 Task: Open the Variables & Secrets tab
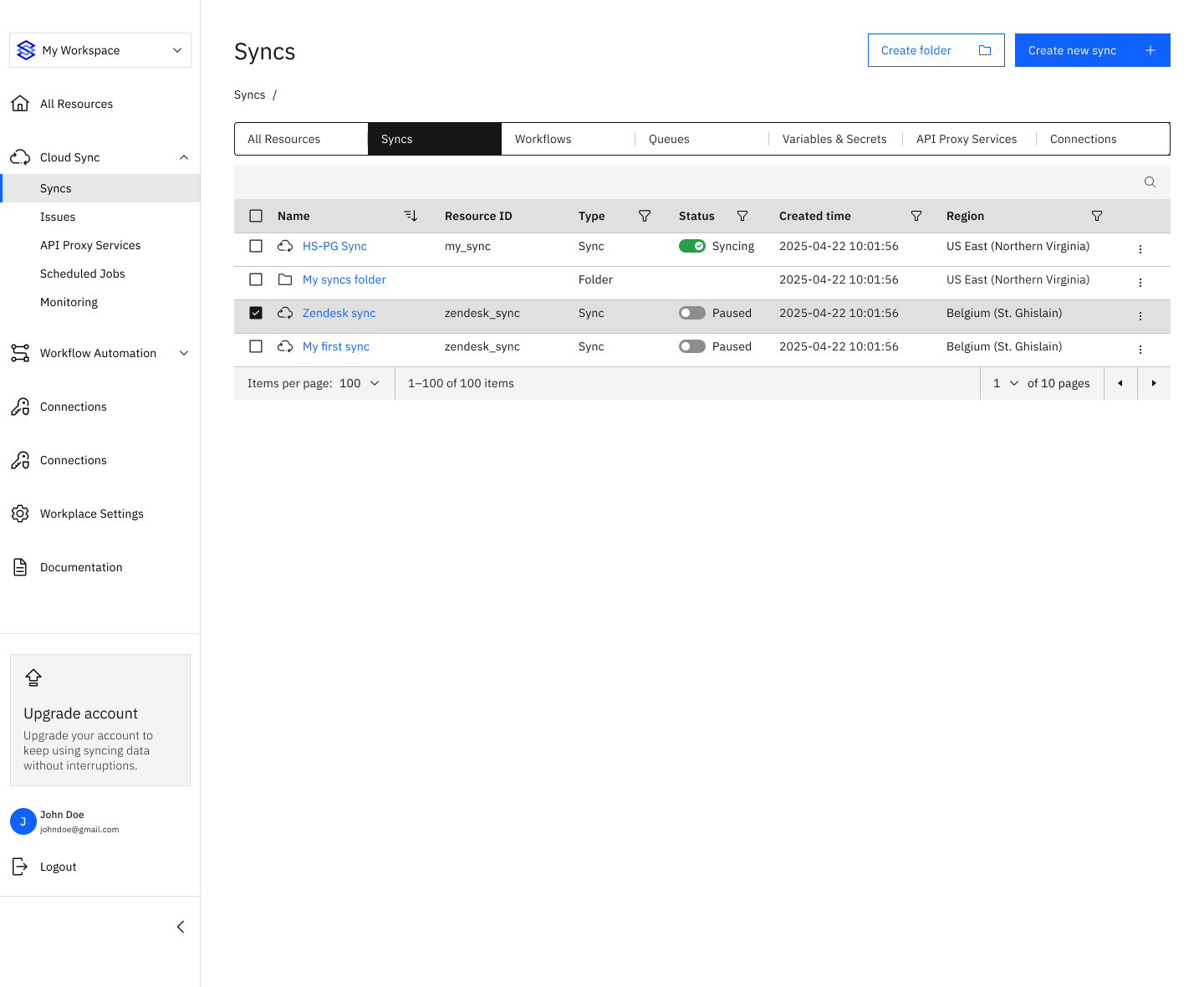point(834,139)
